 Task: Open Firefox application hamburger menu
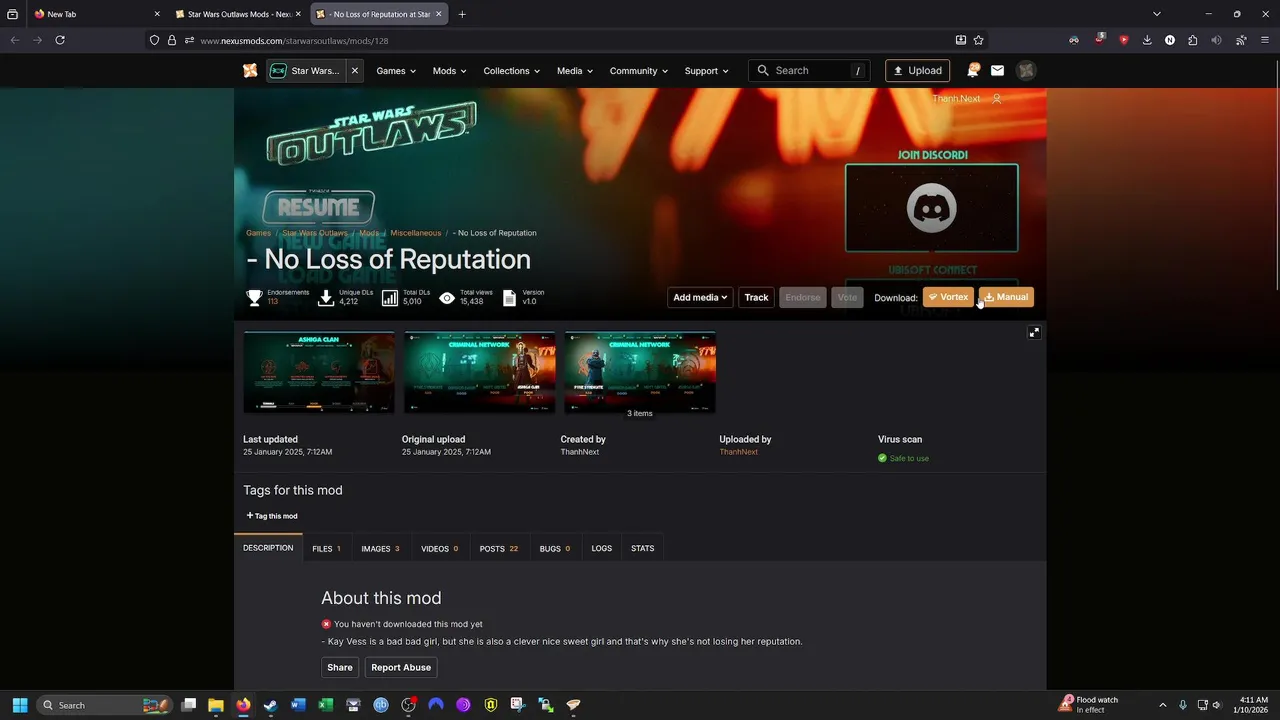click(x=1265, y=40)
